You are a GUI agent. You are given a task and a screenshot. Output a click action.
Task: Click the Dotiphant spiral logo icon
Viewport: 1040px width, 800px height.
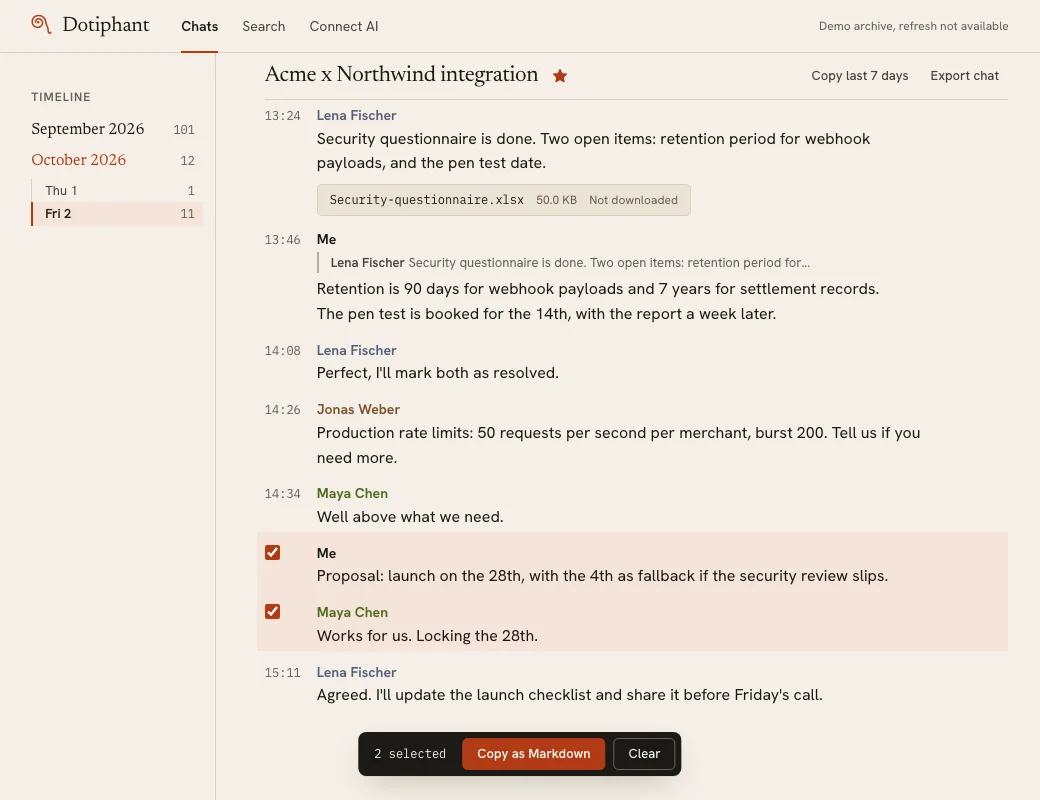pos(41,25)
